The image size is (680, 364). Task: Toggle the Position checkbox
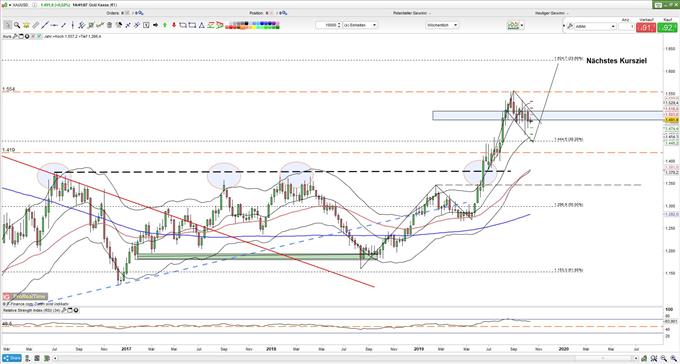[271, 13]
